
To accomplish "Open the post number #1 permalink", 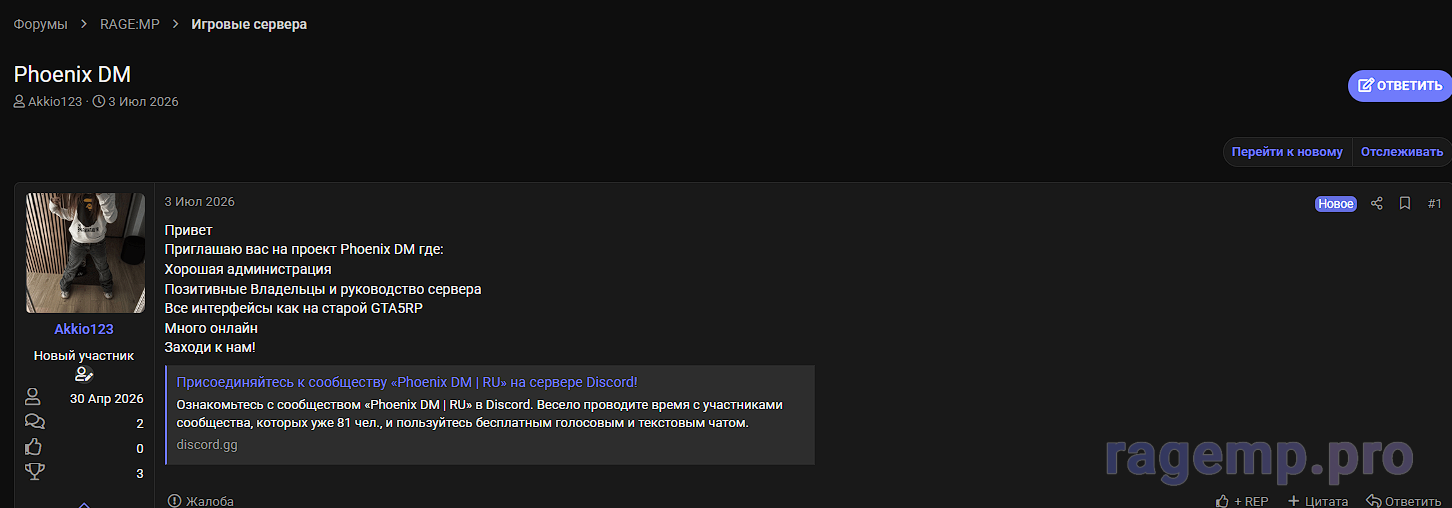I will click(1434, 203).
